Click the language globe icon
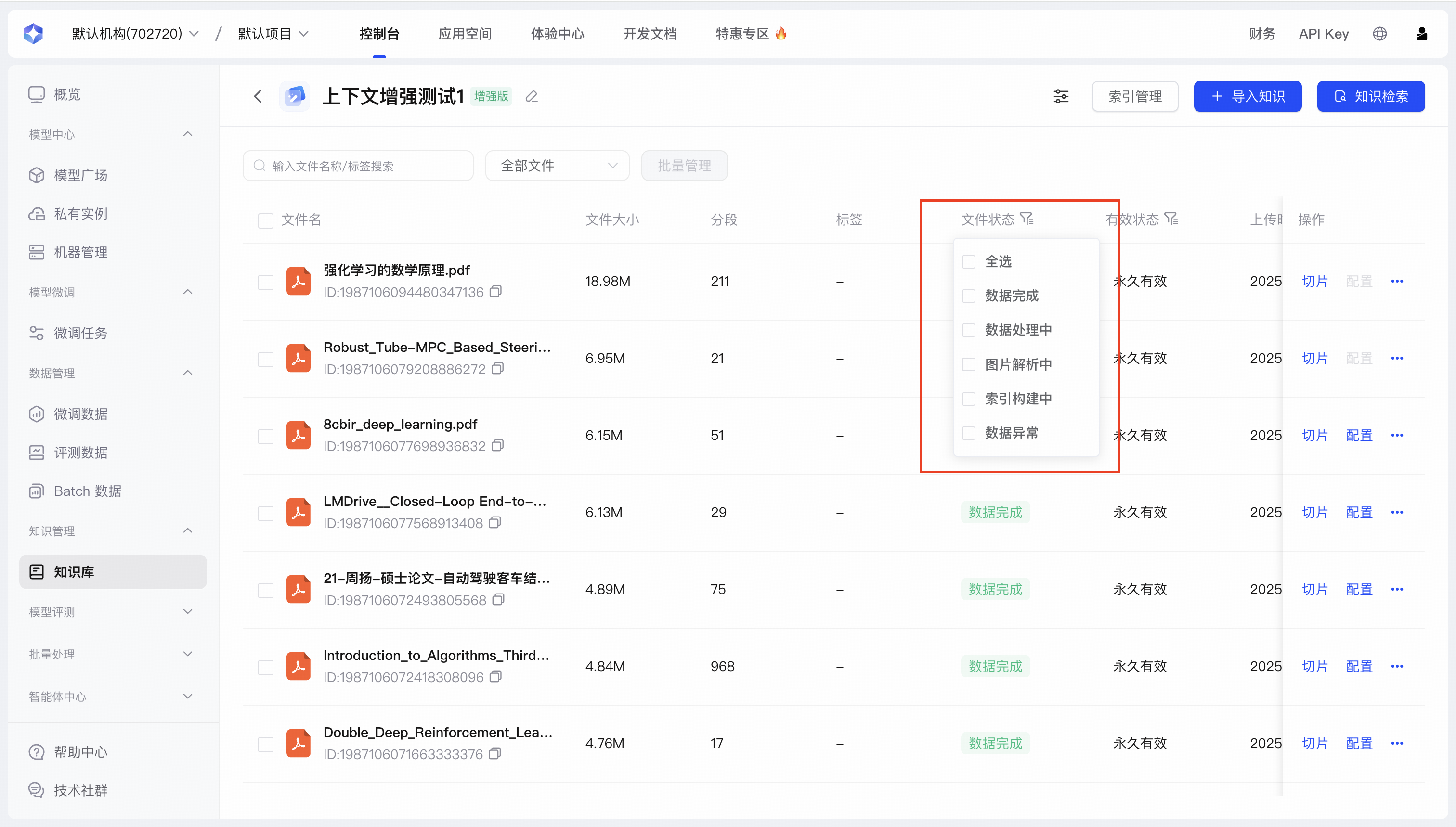This screenshot has width=1456, height=827. [1379, 34]
